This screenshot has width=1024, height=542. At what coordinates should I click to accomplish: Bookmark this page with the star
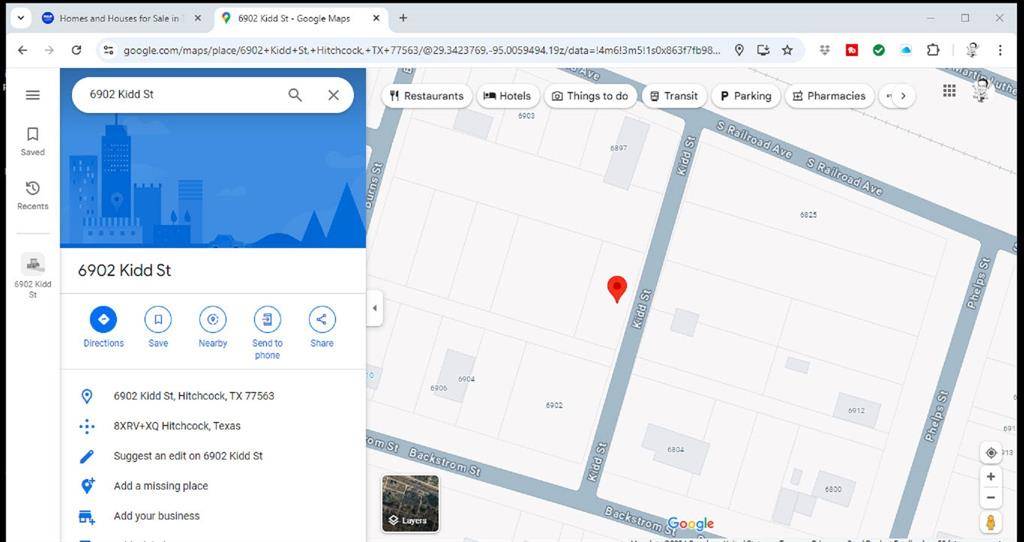coord(788,50)
